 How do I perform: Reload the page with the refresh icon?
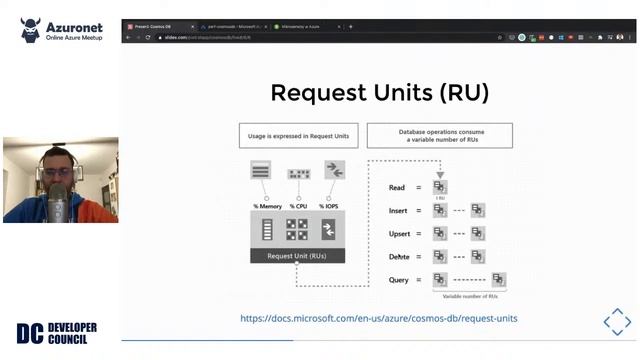pyautogui.click(x=148, y=37)
